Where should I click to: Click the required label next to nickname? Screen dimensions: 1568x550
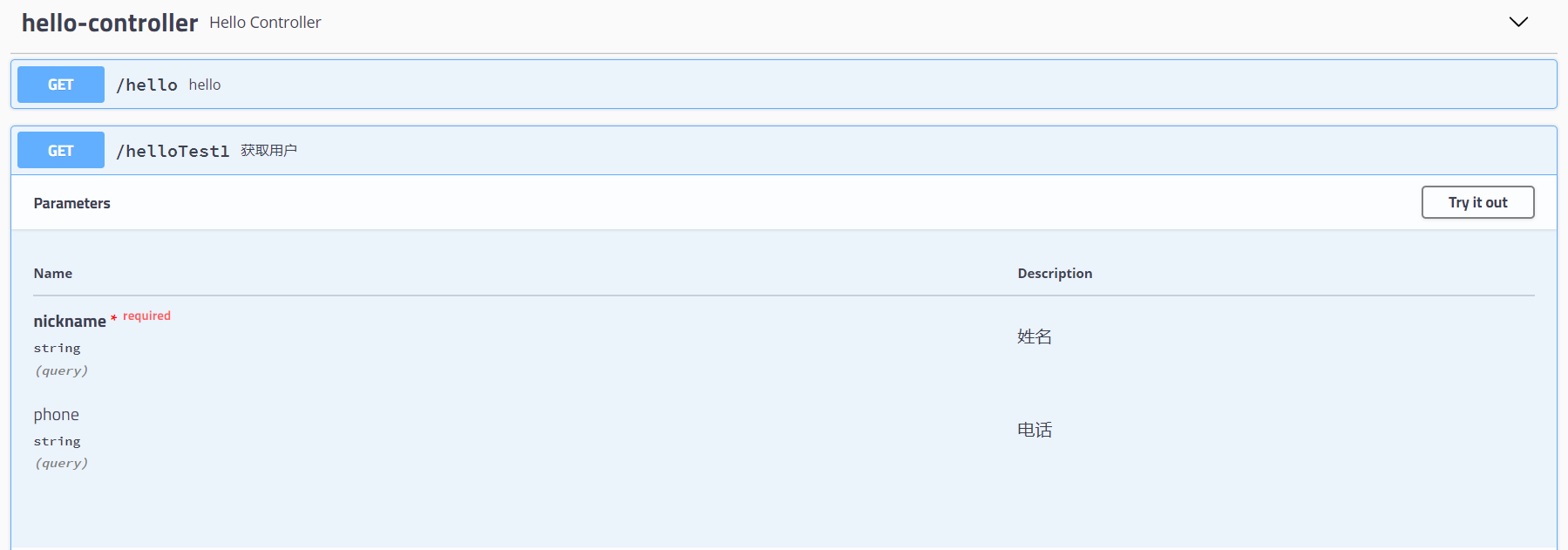coord(146,316)
